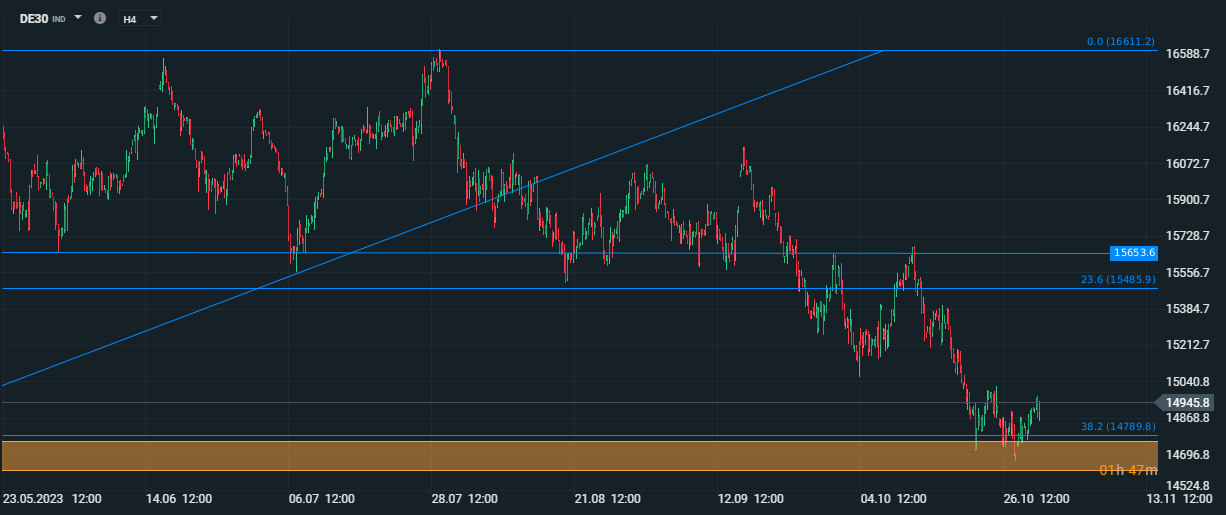This screenshot has width=1226, height=515.
Task: Click the 28.07 12:00 date label
Action: click(466, 498)
